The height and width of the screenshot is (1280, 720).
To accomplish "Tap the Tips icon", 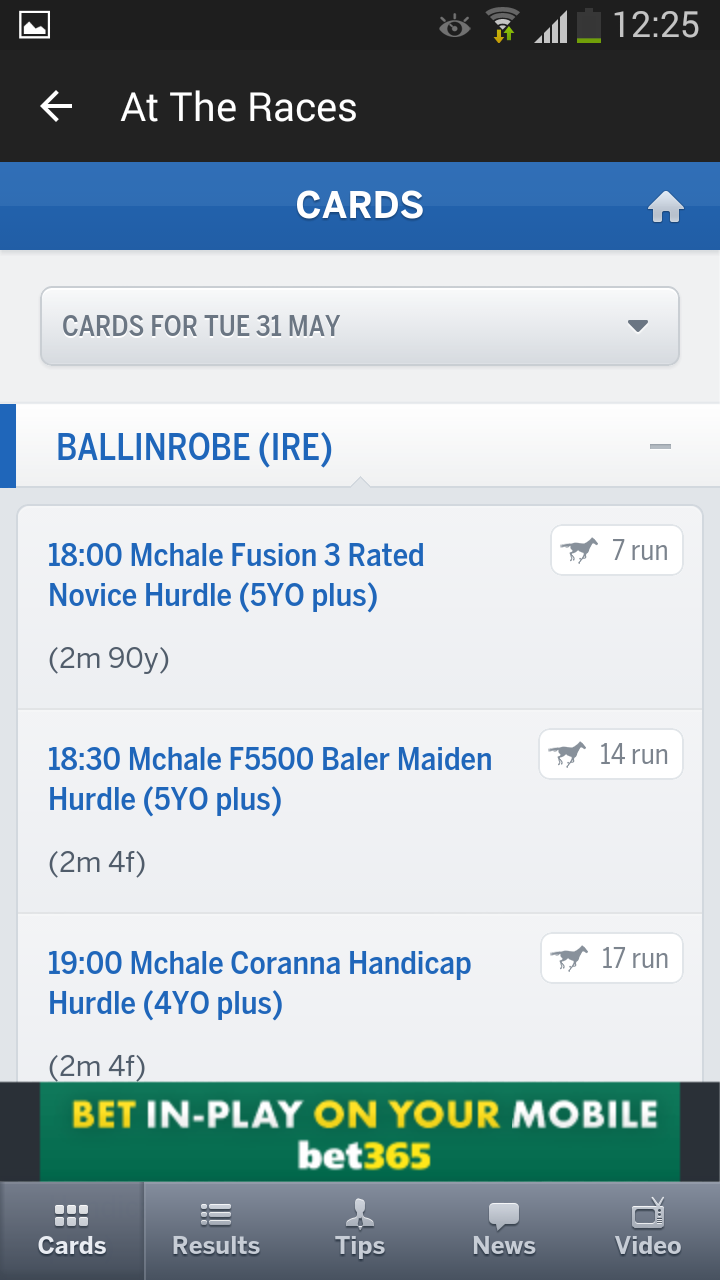I will [359, 1213].
